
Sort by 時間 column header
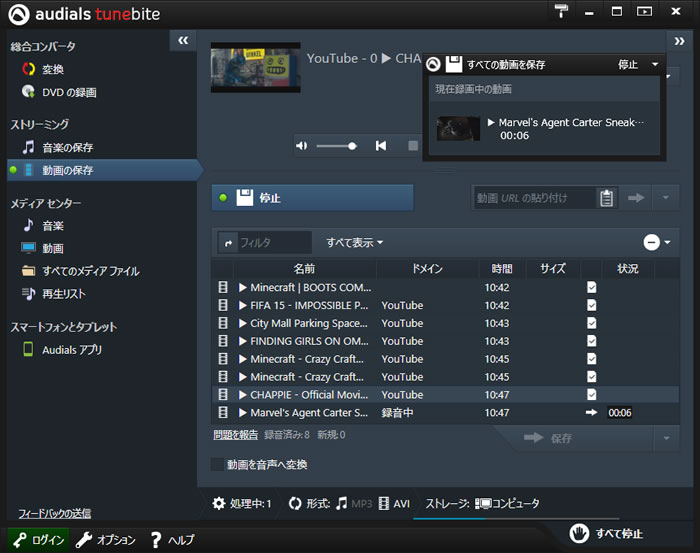tap(502, 269)
